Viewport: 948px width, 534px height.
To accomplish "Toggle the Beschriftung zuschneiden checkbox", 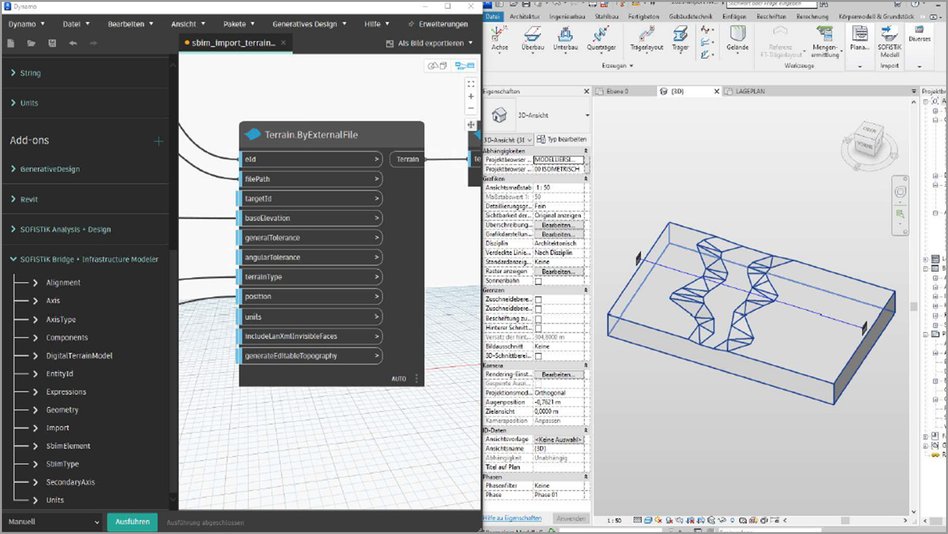I will coord(538,319).
